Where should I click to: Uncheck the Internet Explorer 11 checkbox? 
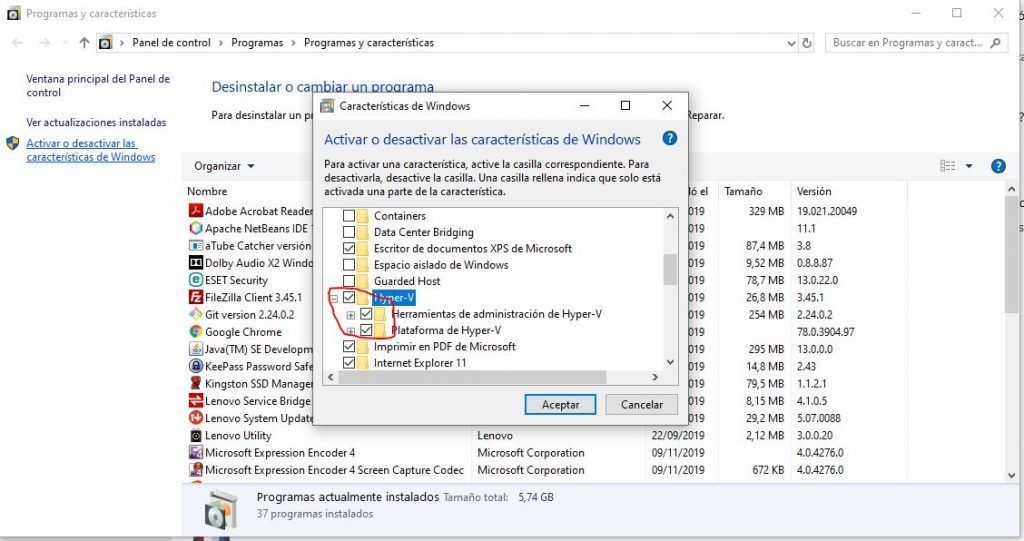(349, 363)
